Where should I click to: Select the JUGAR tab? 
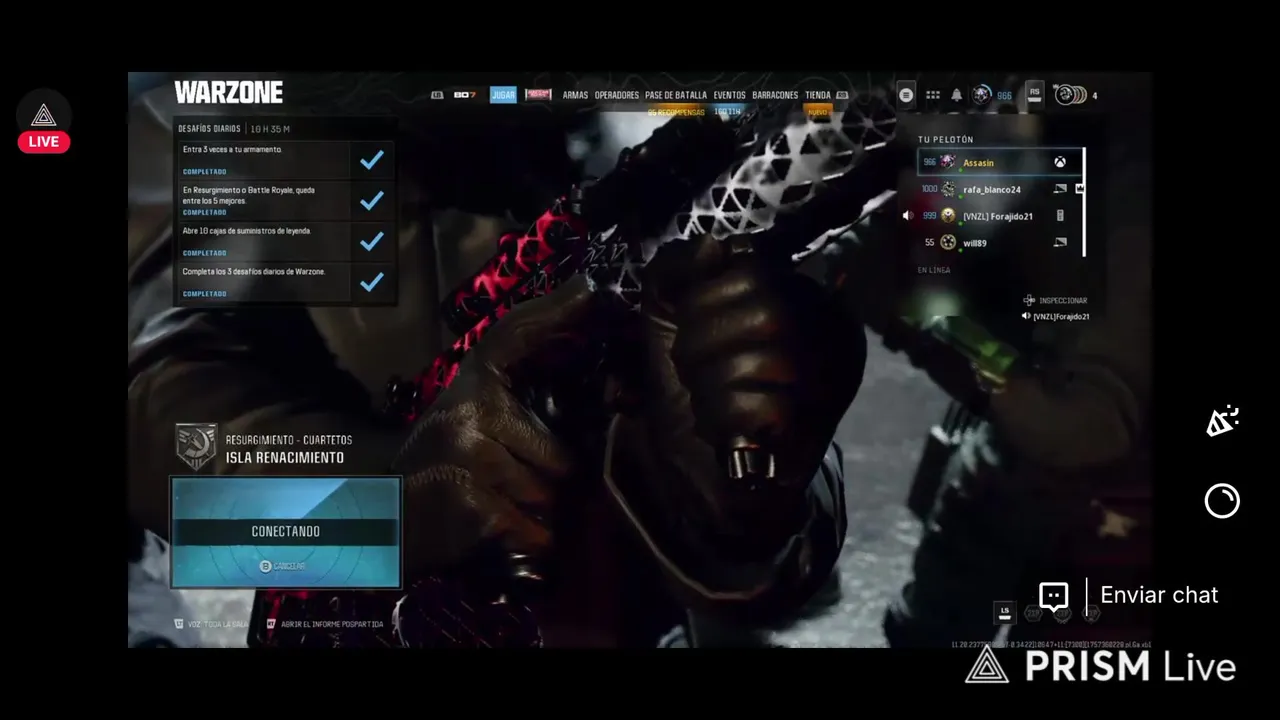click(x=503, y=95)
